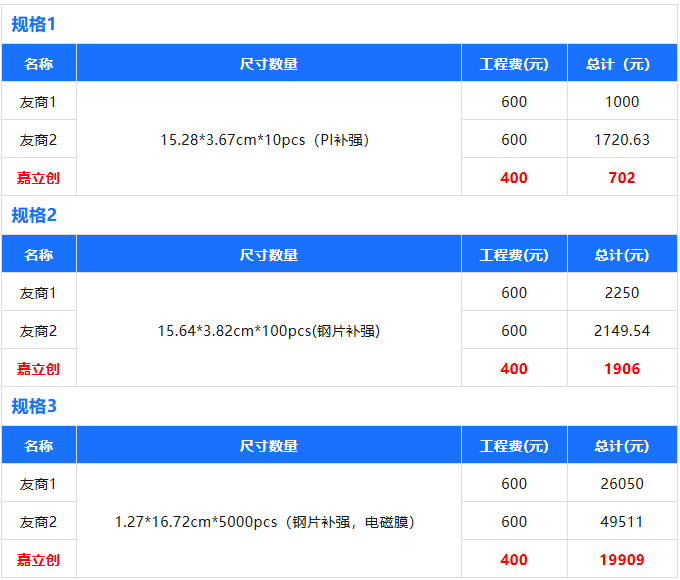Click the red total price 1906
The width and height of the screenshot is (680, 580).
coord(622,369)
